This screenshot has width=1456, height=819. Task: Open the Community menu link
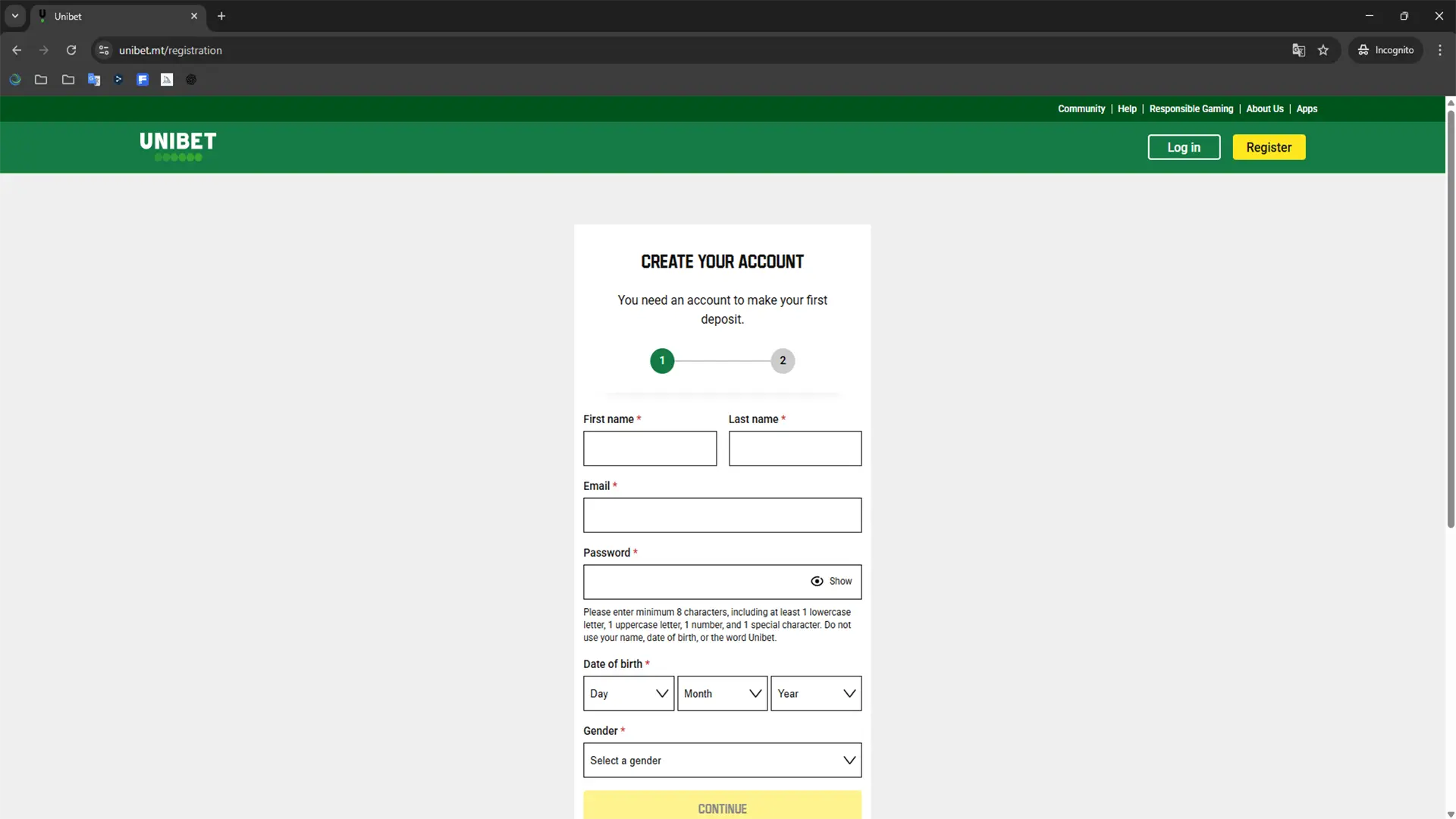coord(1081,109)
